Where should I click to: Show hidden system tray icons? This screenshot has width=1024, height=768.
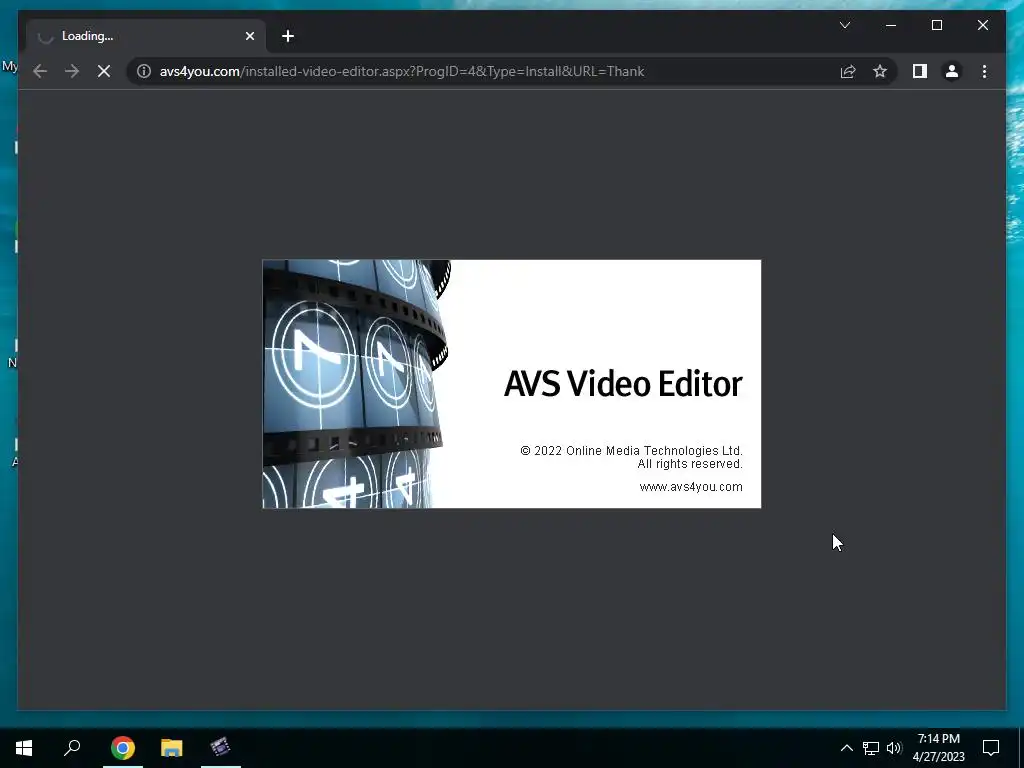tap(846, 748)
